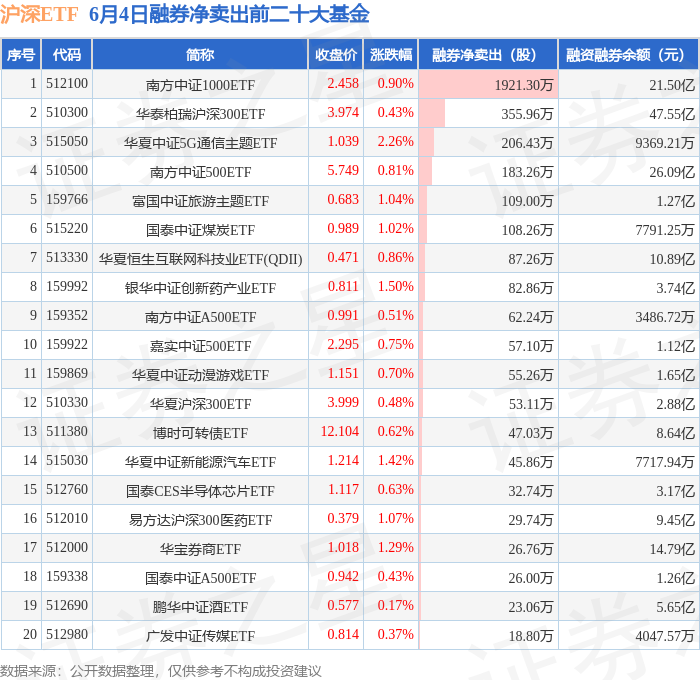
Task: Click closing price 12.104
Action: [340, 431]
